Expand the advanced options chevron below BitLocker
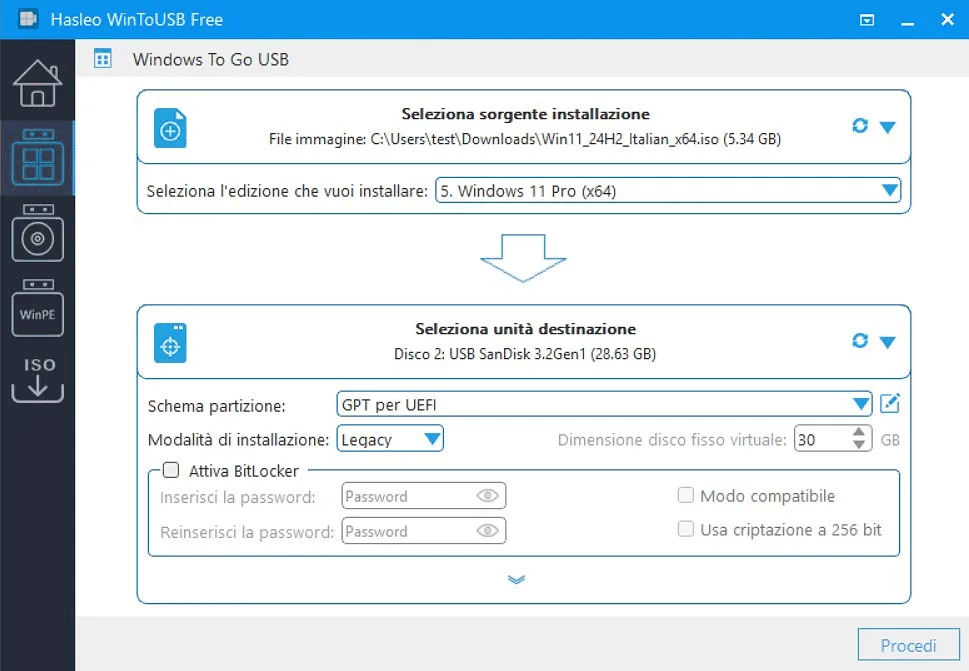Image resolution: width=969 pixels, height=671 pixels. coord(517,579)
